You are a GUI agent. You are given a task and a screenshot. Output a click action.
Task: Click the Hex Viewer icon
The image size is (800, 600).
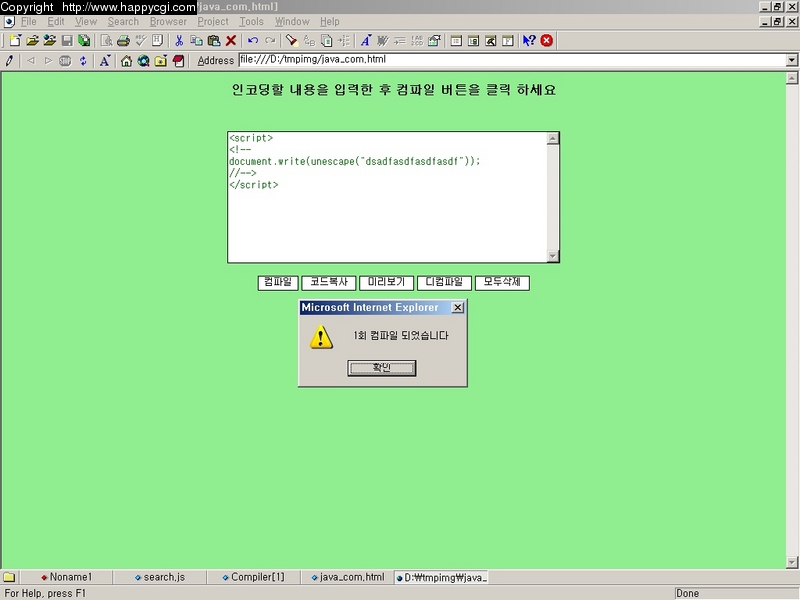click(158, 41)
